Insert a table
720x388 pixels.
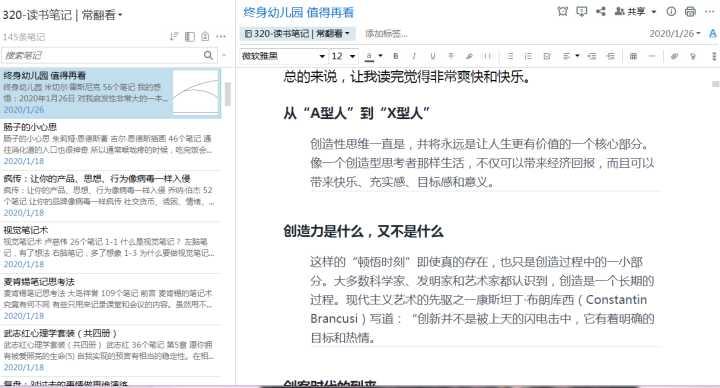(x=633, y=56)
